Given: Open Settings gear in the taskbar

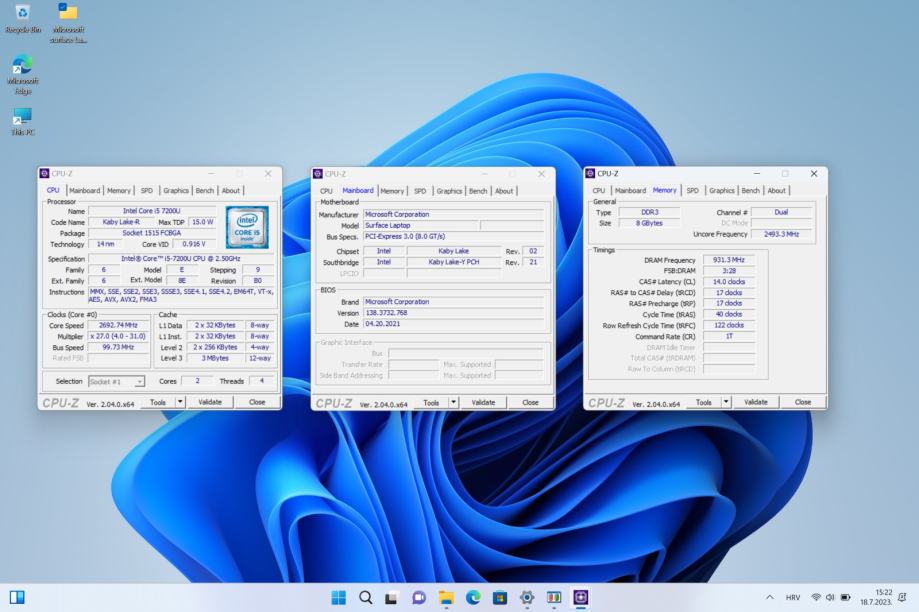Looking at the screenshot, I should pos(527,597).
